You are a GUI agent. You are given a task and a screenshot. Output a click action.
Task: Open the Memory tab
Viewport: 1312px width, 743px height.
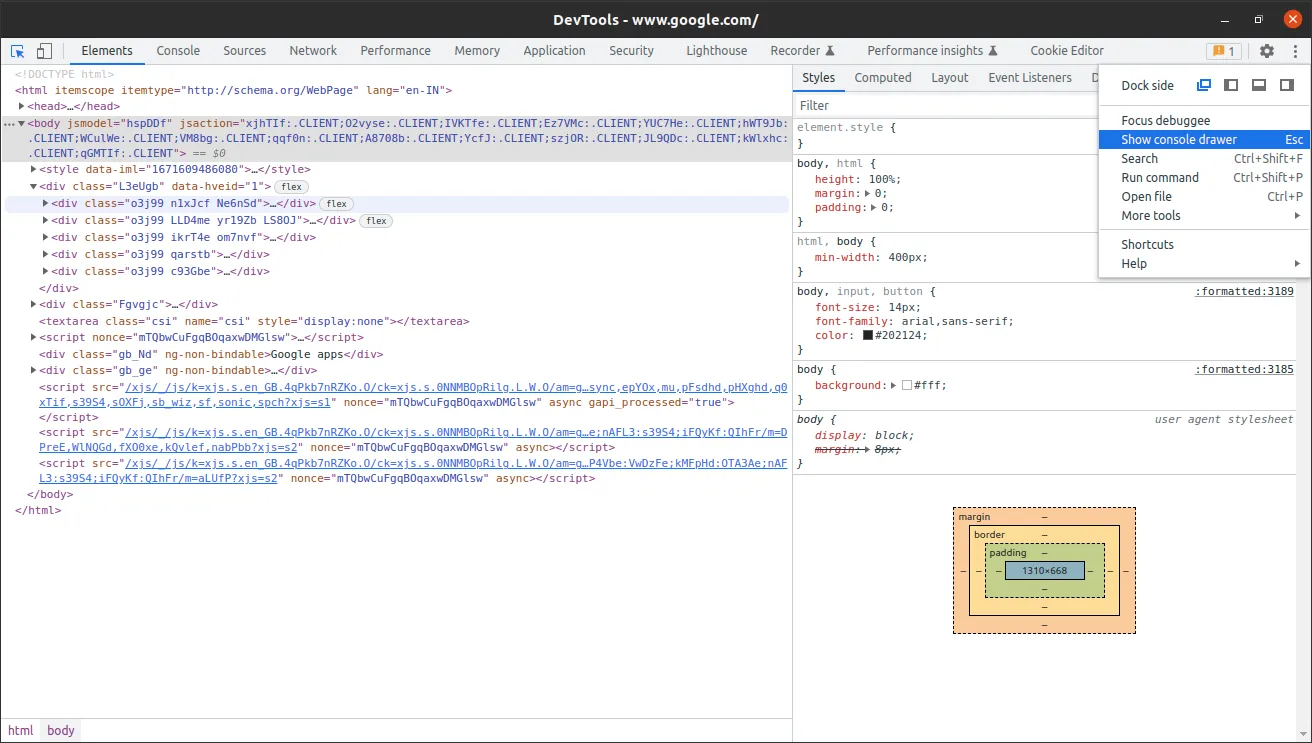point(477,51)
